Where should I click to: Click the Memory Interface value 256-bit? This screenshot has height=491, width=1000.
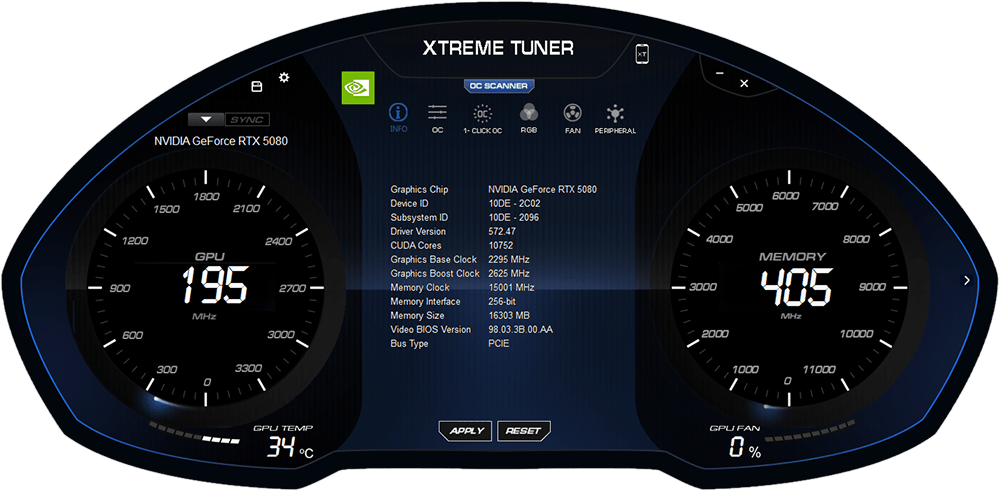tap(502, 302)
